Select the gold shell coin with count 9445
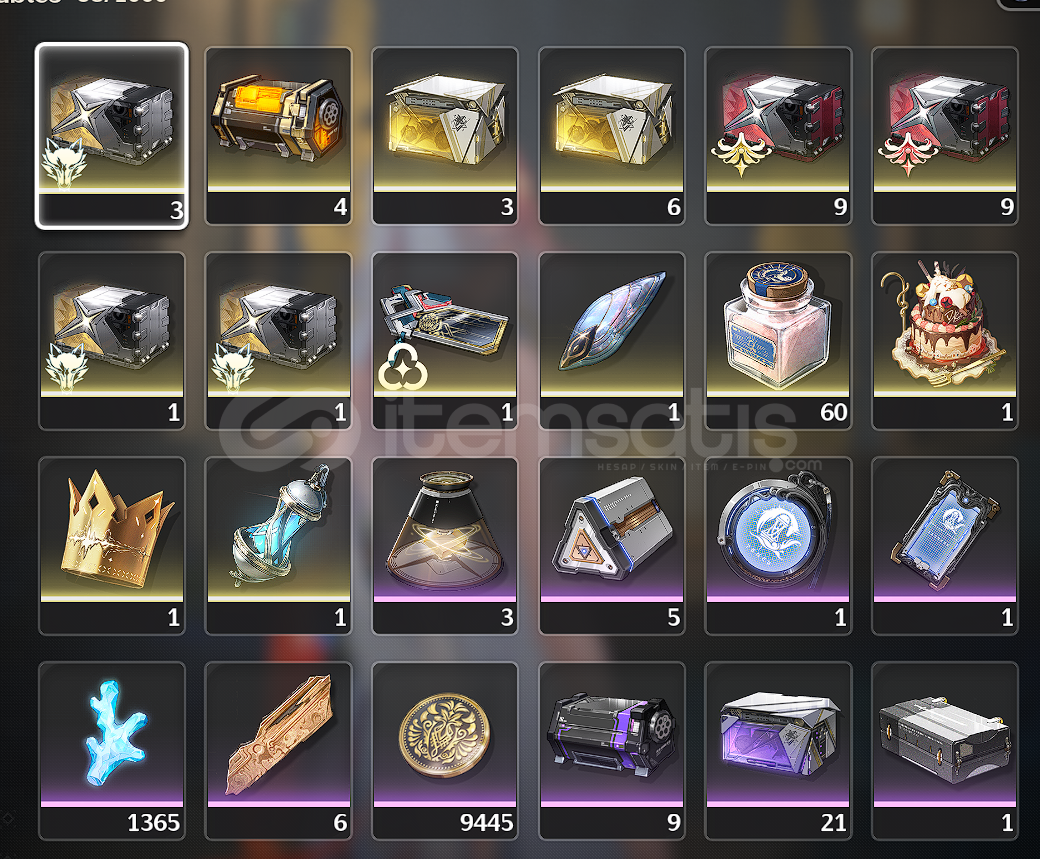Screen dimensions: 1040x859 point(445,751)
